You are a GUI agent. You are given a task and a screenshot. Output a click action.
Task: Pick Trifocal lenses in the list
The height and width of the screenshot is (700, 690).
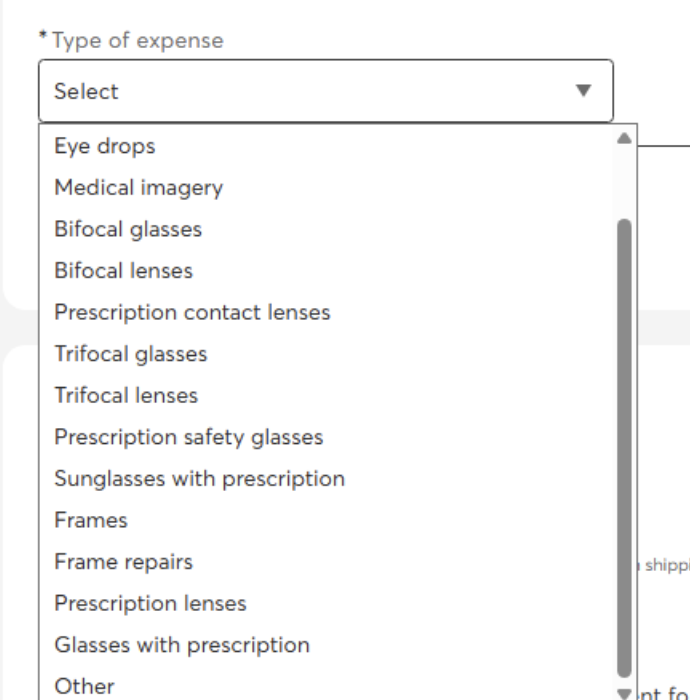126,395
